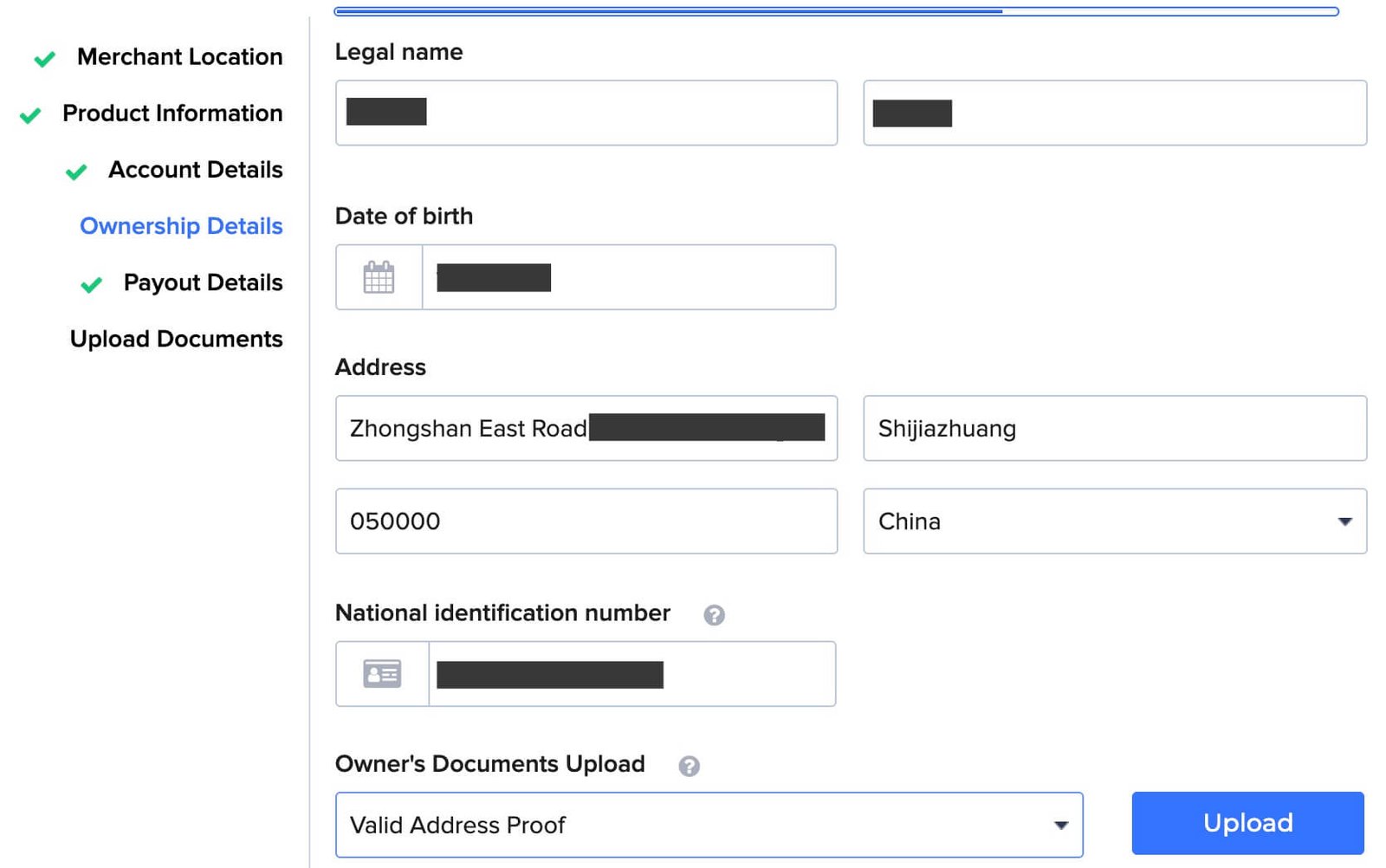Viewport: 1386px width, 868px height.
Task: Open the China country dropdown
Action: (1344, 521)
